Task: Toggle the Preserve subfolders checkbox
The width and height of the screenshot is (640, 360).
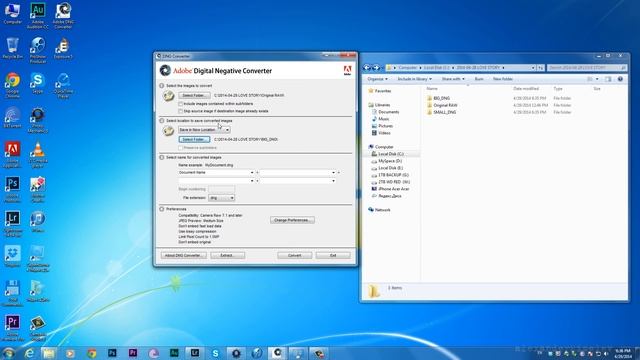Action: point(180,148)
